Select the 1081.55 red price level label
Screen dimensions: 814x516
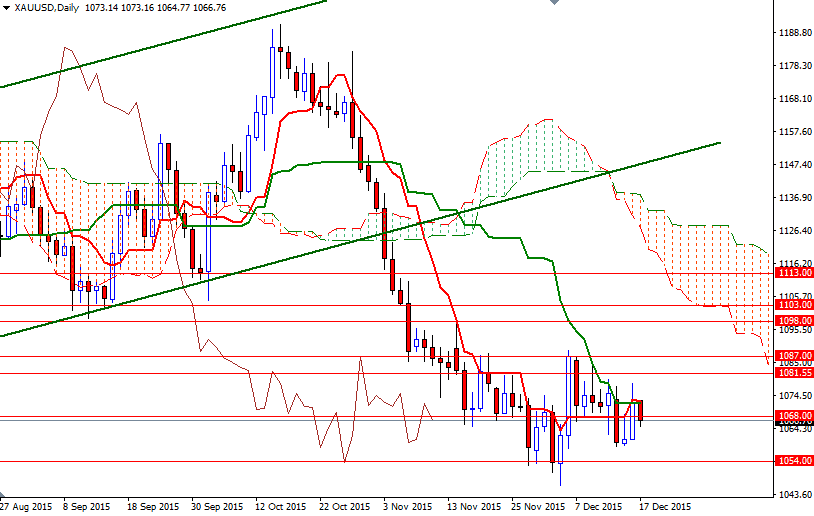pyautogui.click(x=794, y=372)
